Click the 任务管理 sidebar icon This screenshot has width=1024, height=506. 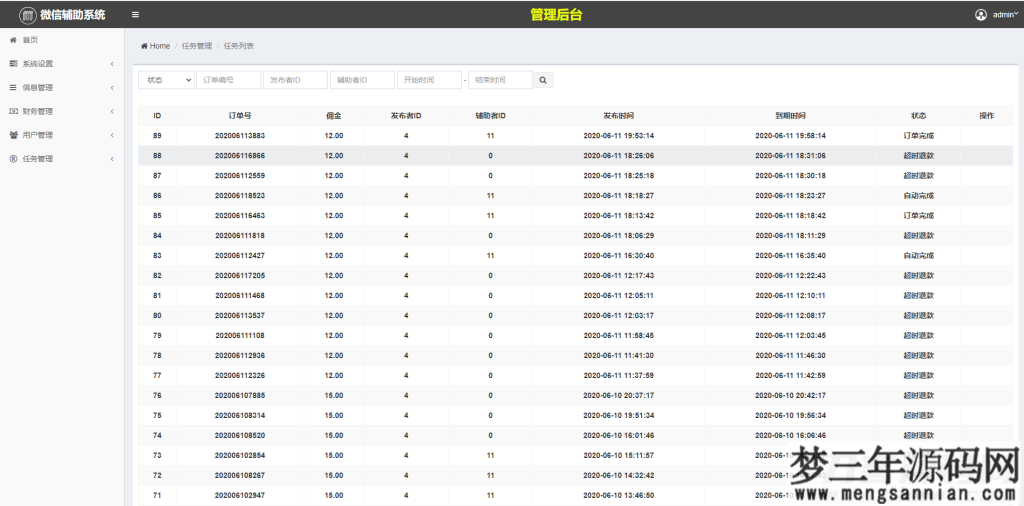pos(13,159)
